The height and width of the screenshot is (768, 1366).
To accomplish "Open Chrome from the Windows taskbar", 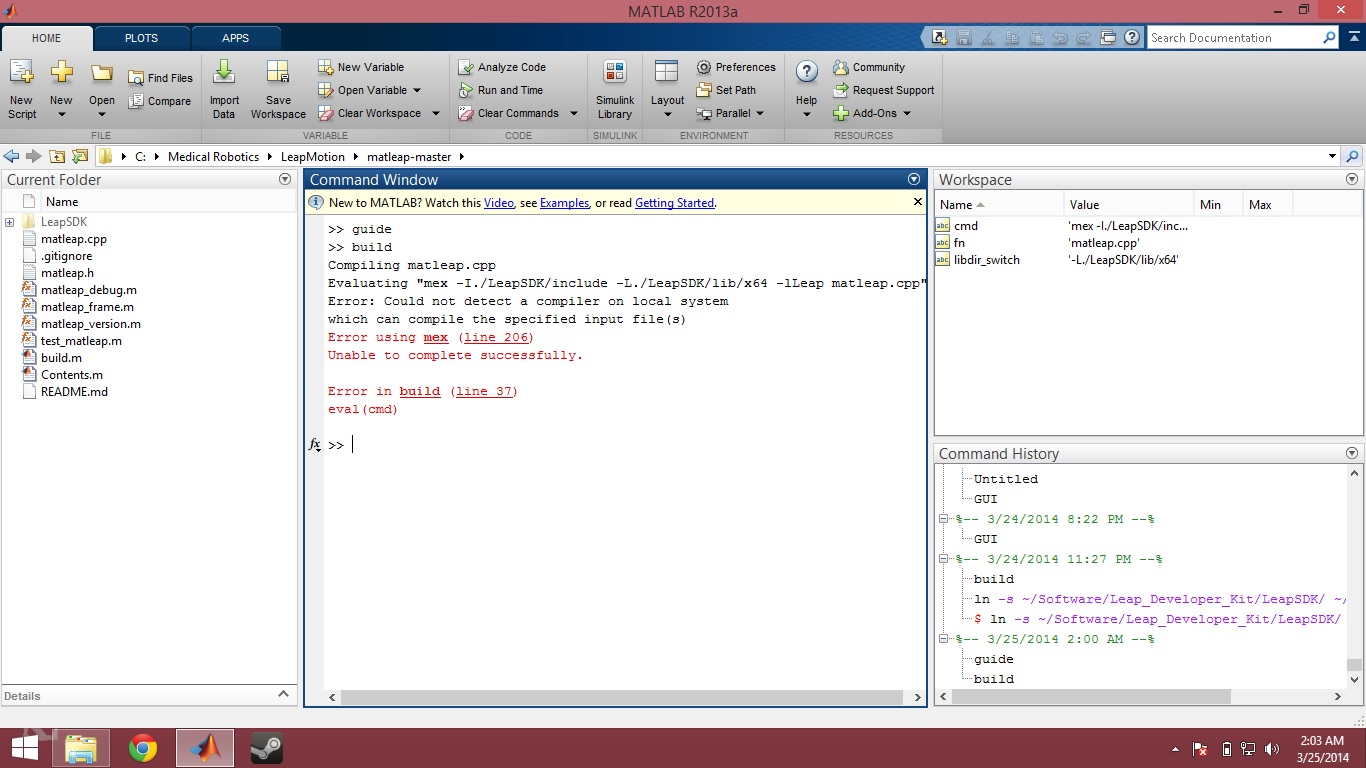I will point(143,748).
